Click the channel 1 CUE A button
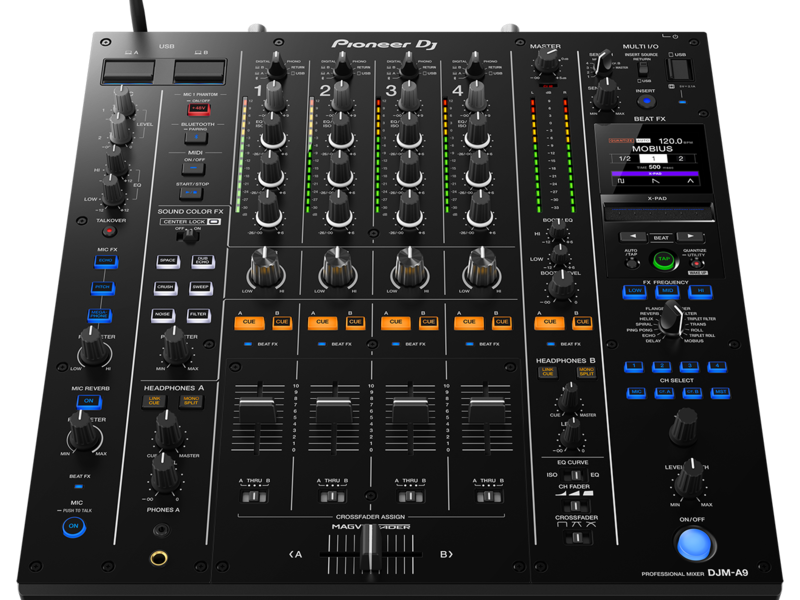This screenshot has width=800, height=600. tap(249, 322)
